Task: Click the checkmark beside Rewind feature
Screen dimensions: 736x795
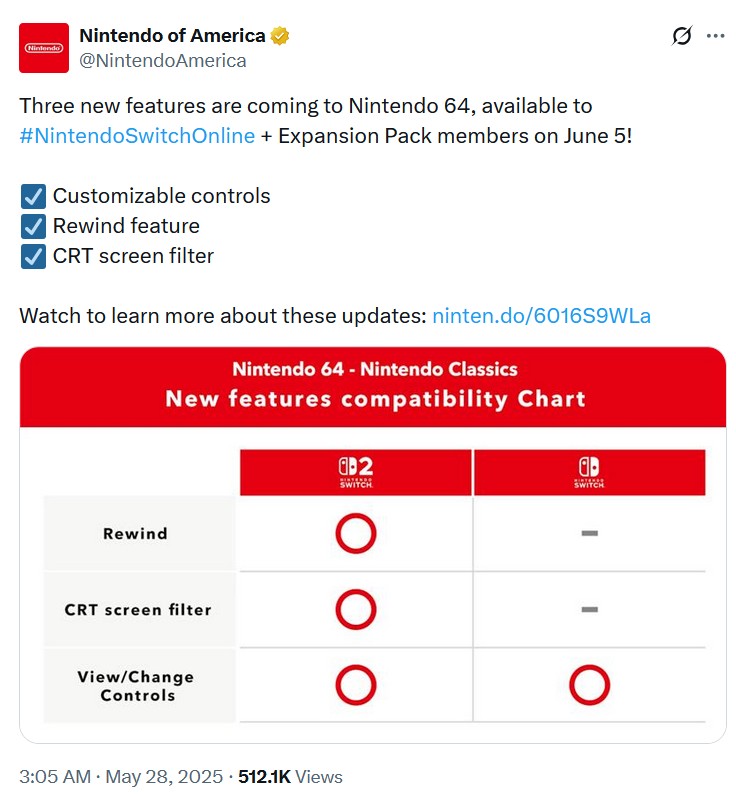Action: (x=33, y=226)
